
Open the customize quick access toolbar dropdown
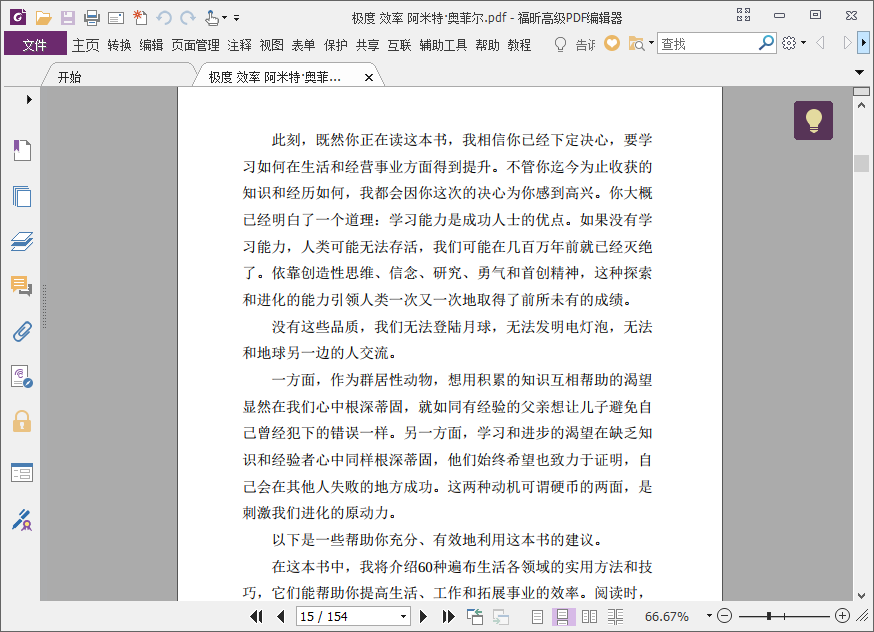(236, 18)
